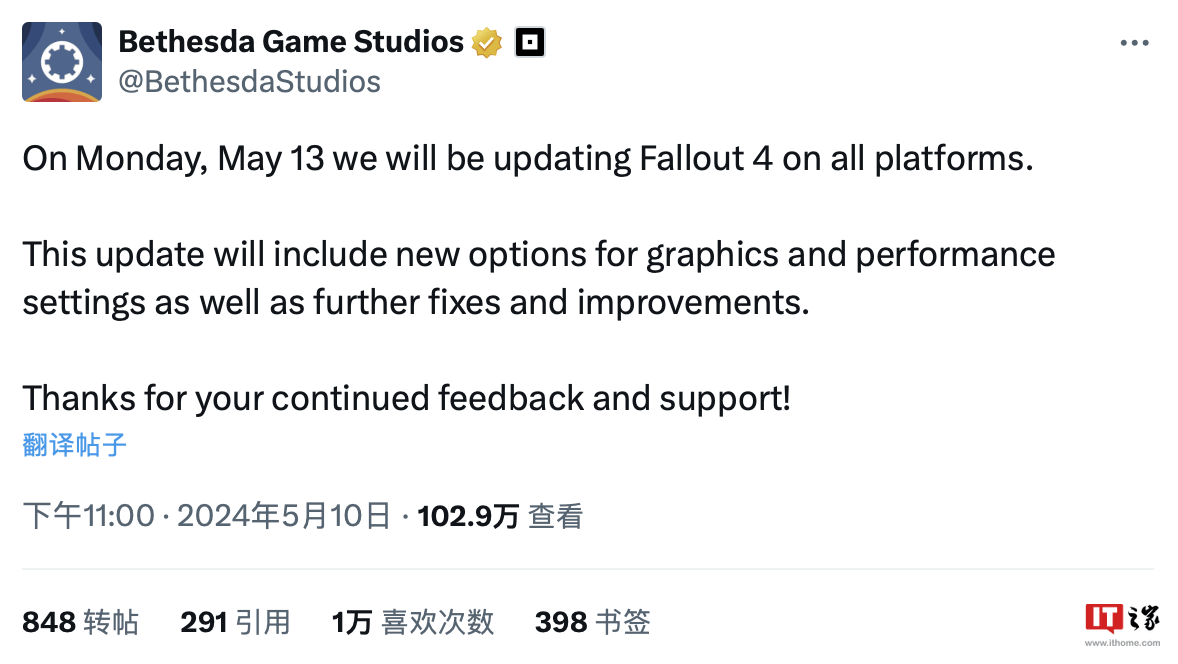Click the 'Thanks for your continued feedback' line
This screenshot has width=1178, height=664.
pos(406,399)
